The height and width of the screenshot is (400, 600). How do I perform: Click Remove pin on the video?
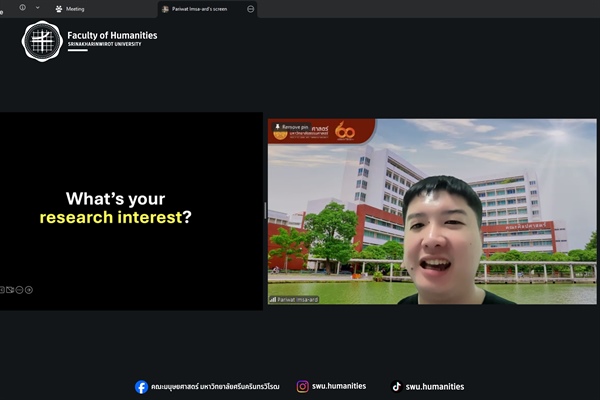(292, 128)
